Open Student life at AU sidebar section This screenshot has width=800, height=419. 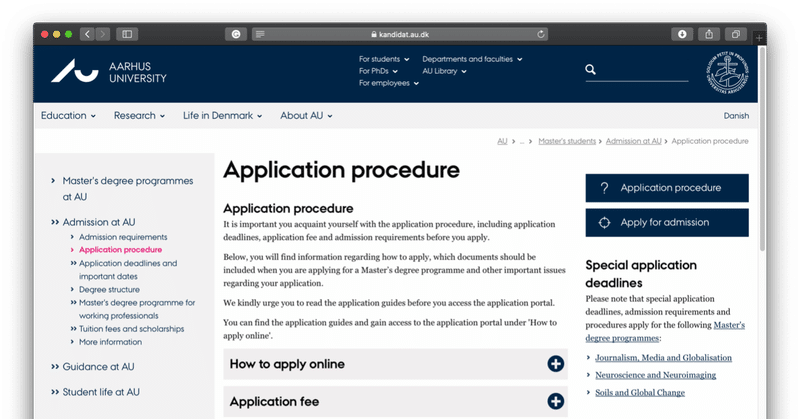point(101,392)
